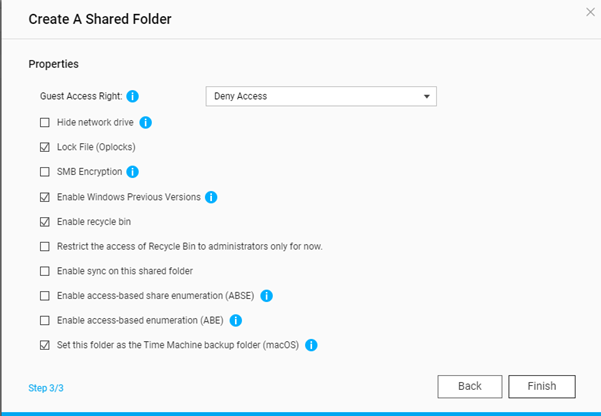Disable the Enable recycle bin checkbox
The image size is (601, 416).
[44, 221]
